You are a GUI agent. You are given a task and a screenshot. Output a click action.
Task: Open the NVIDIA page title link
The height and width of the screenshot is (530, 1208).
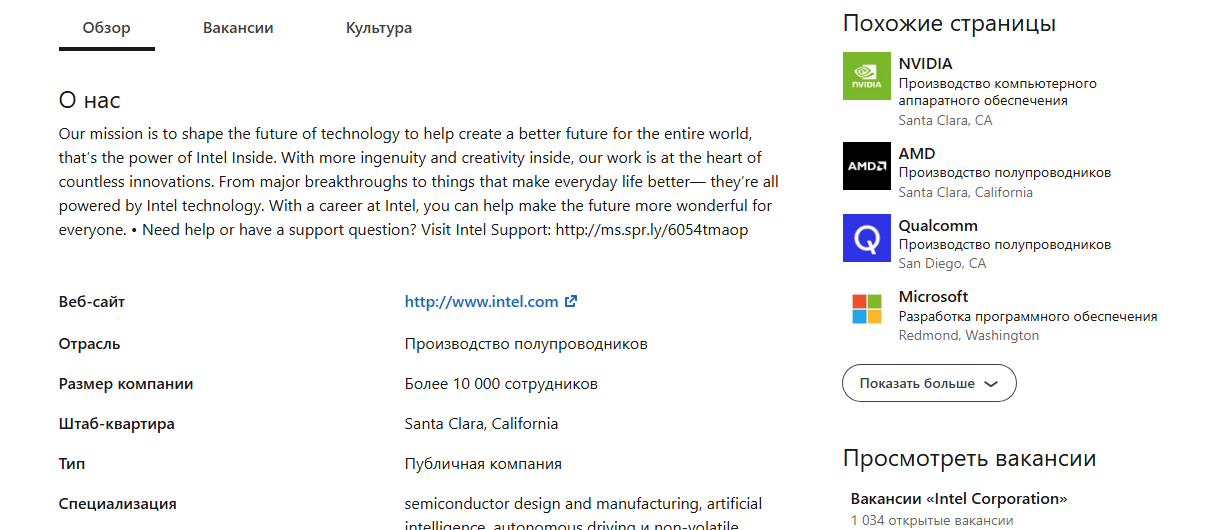(925, 64)
